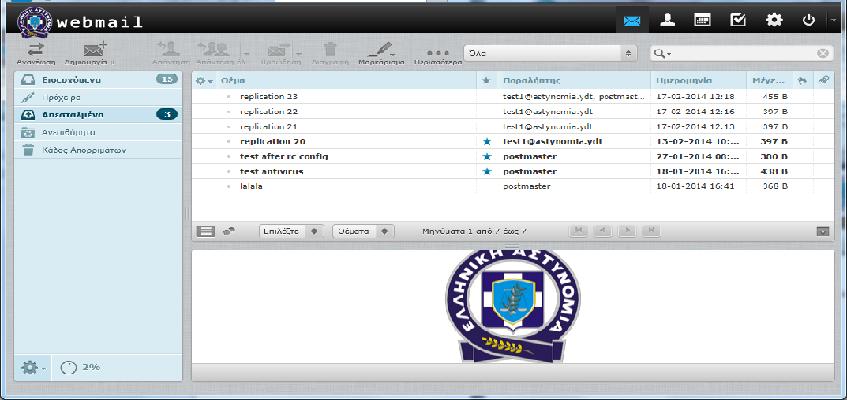Select the replication 22 message

tap(512, 111)
